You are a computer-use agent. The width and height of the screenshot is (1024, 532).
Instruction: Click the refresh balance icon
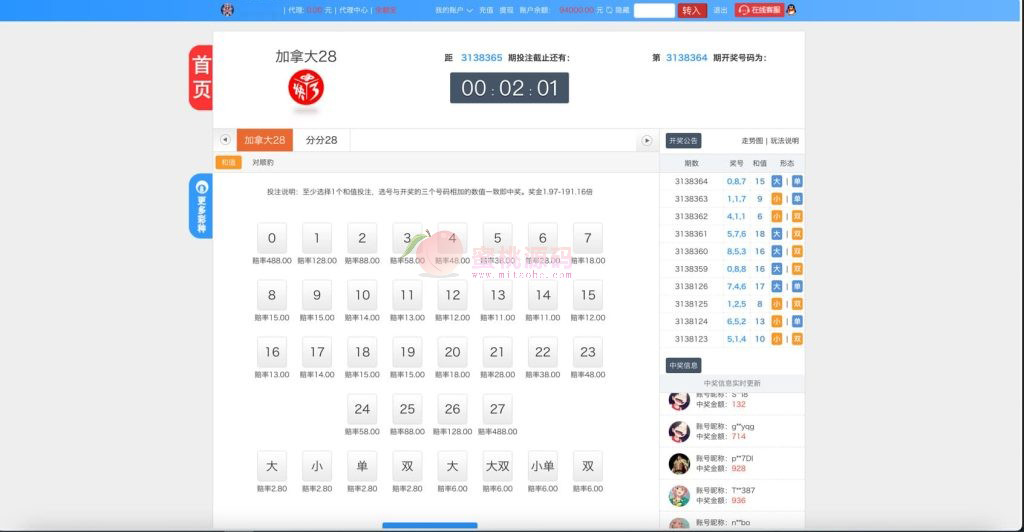pyautogui.click(x=609, y=10)
